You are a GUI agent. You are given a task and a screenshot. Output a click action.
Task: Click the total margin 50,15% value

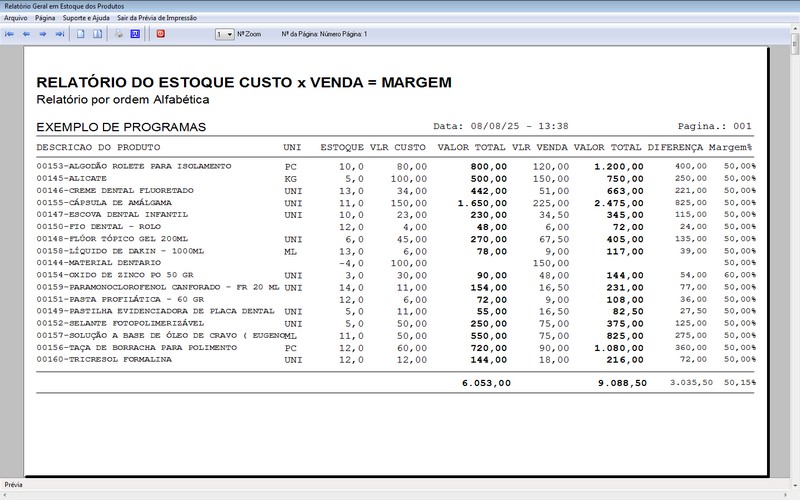pyautogui.click(x=740, y=382)
